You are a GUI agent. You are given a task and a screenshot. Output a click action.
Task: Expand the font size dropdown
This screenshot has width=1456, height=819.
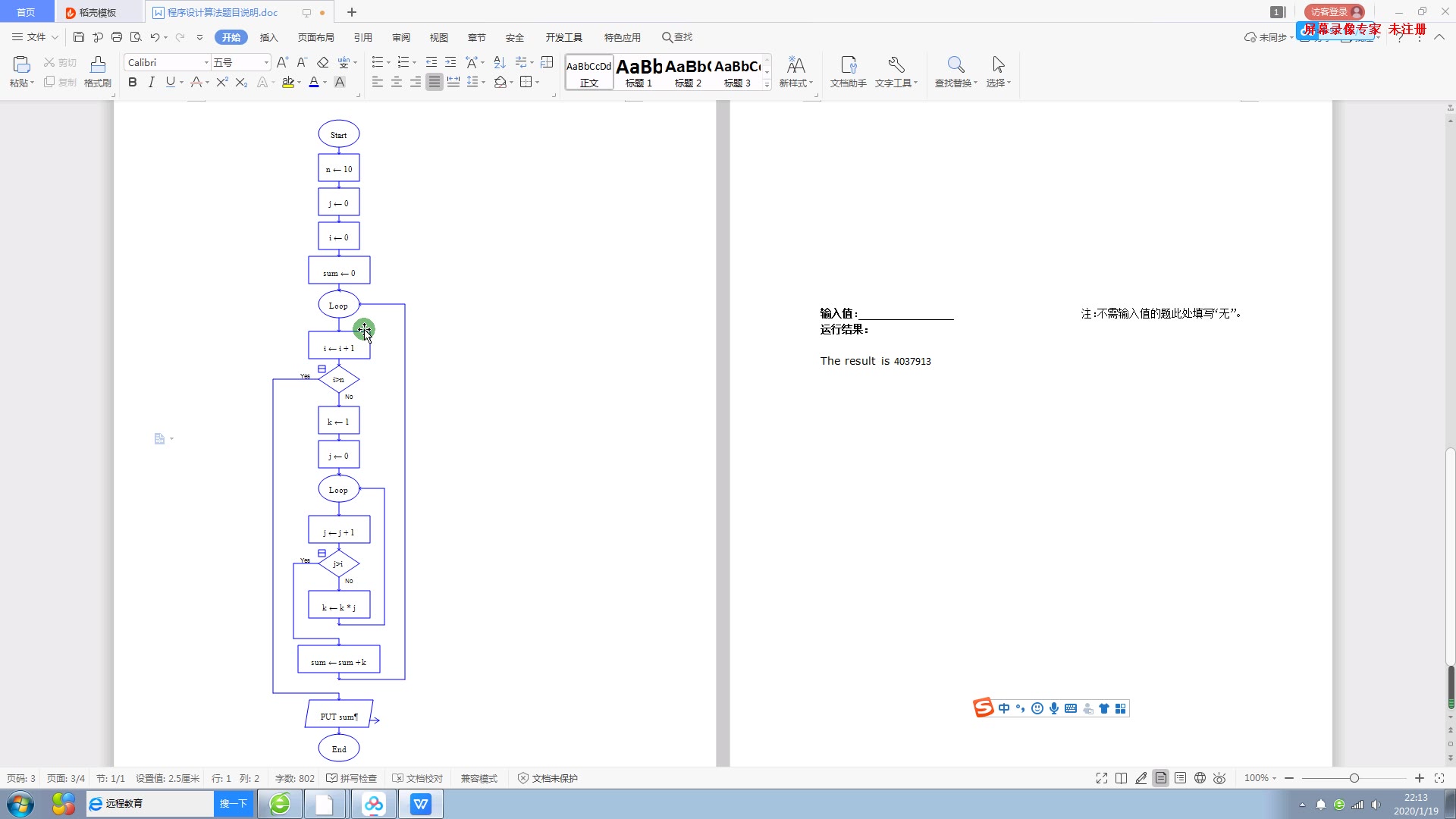[x=266, y=62]
